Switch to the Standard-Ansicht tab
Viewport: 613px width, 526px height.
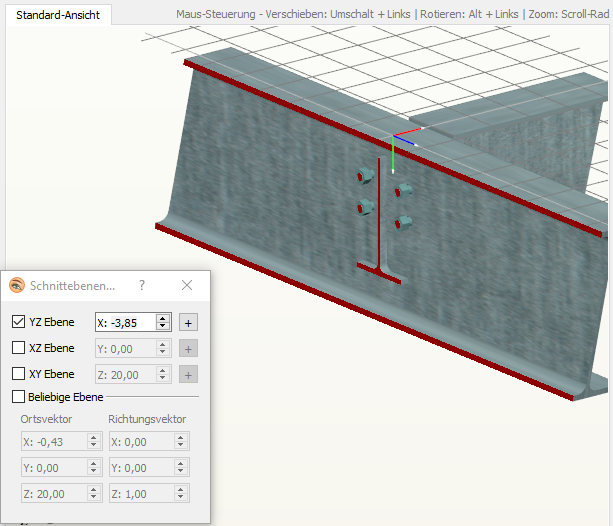[57, 15]
